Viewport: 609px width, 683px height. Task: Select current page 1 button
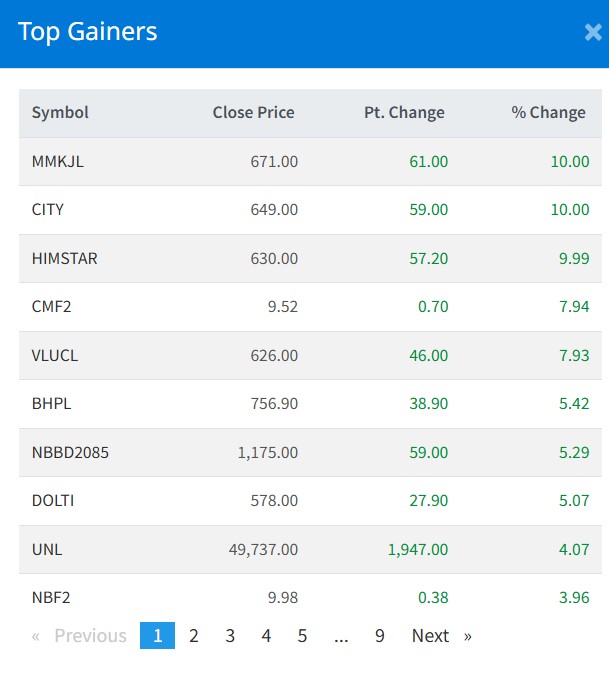pos(157,636)
